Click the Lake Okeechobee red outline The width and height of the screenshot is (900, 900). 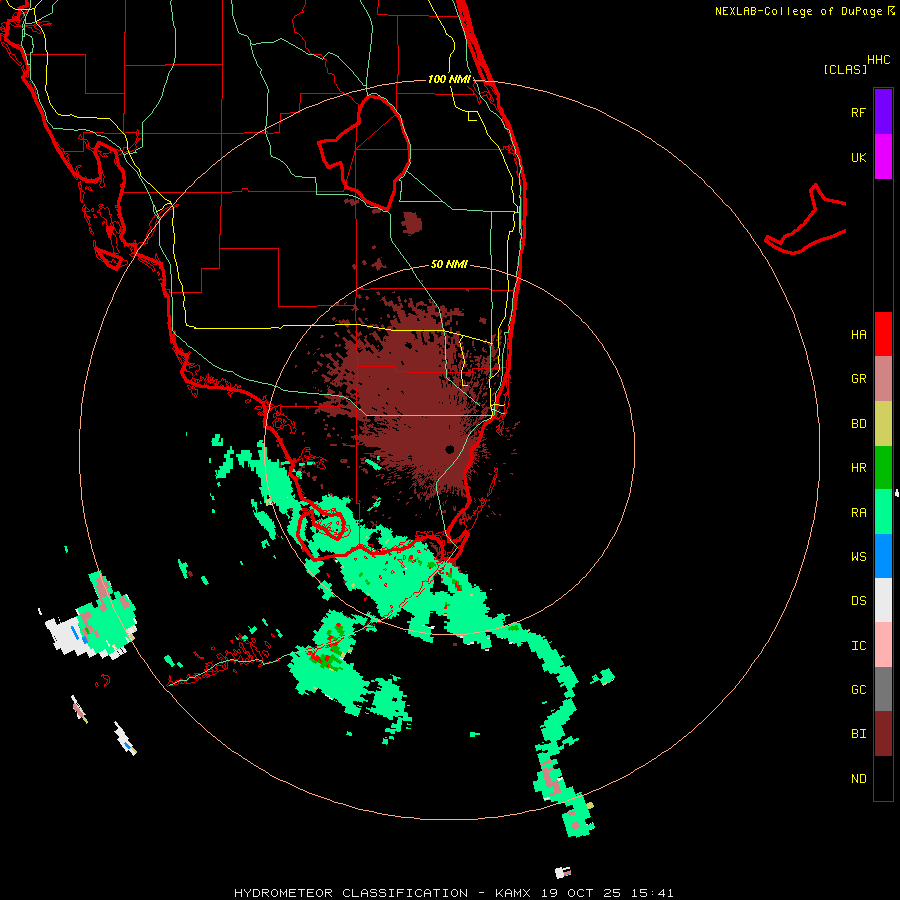click(x=365, y=152)
